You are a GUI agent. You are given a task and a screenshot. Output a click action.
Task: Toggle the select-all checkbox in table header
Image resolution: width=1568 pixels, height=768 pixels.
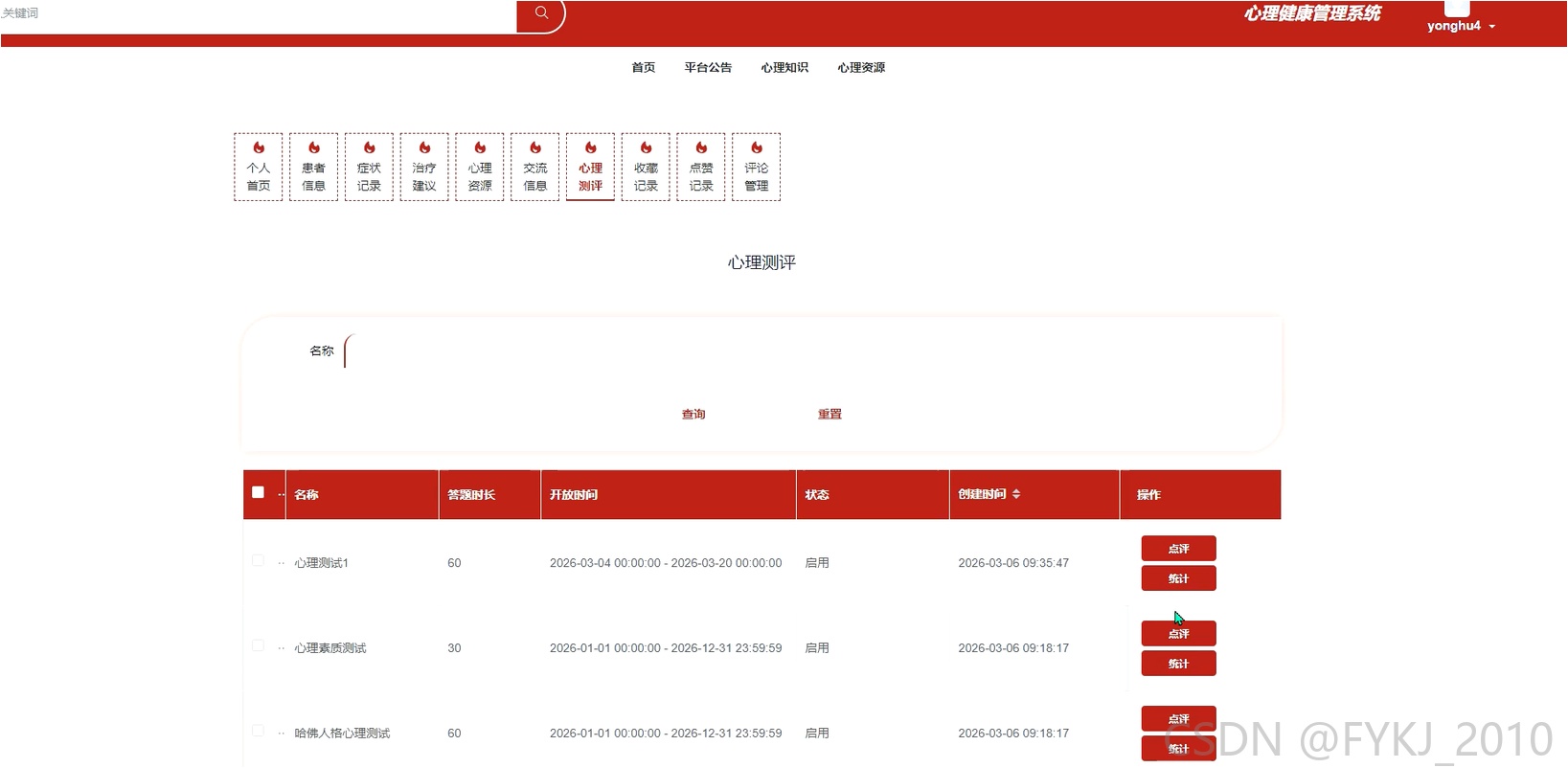click(258, 492)
